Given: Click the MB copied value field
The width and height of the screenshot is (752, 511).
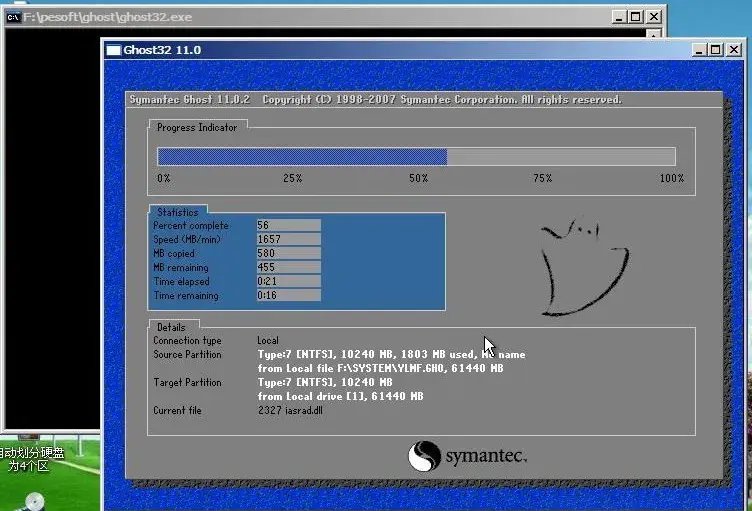Looking at the screenshot, I should pos(288,254).
